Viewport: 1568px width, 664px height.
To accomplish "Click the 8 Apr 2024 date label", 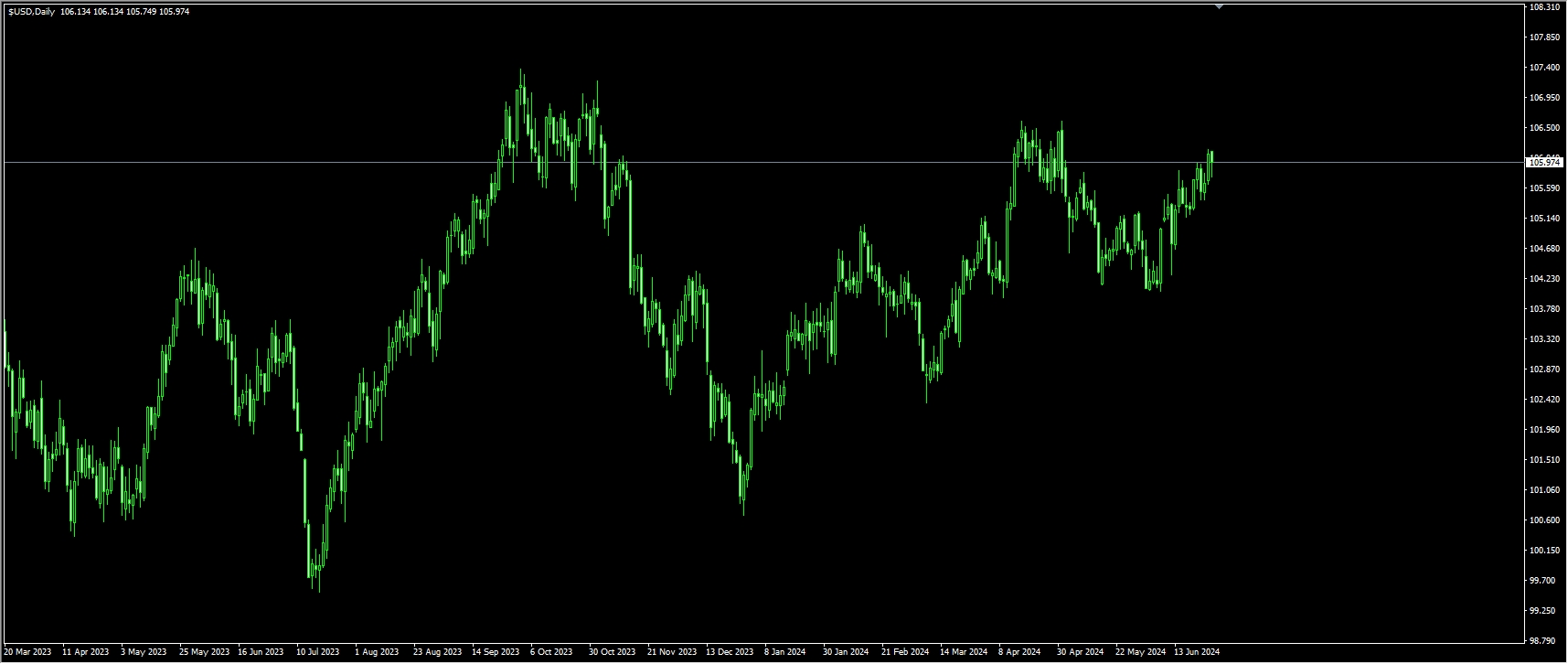I will pyautogui.click(x=1019, y=652).
